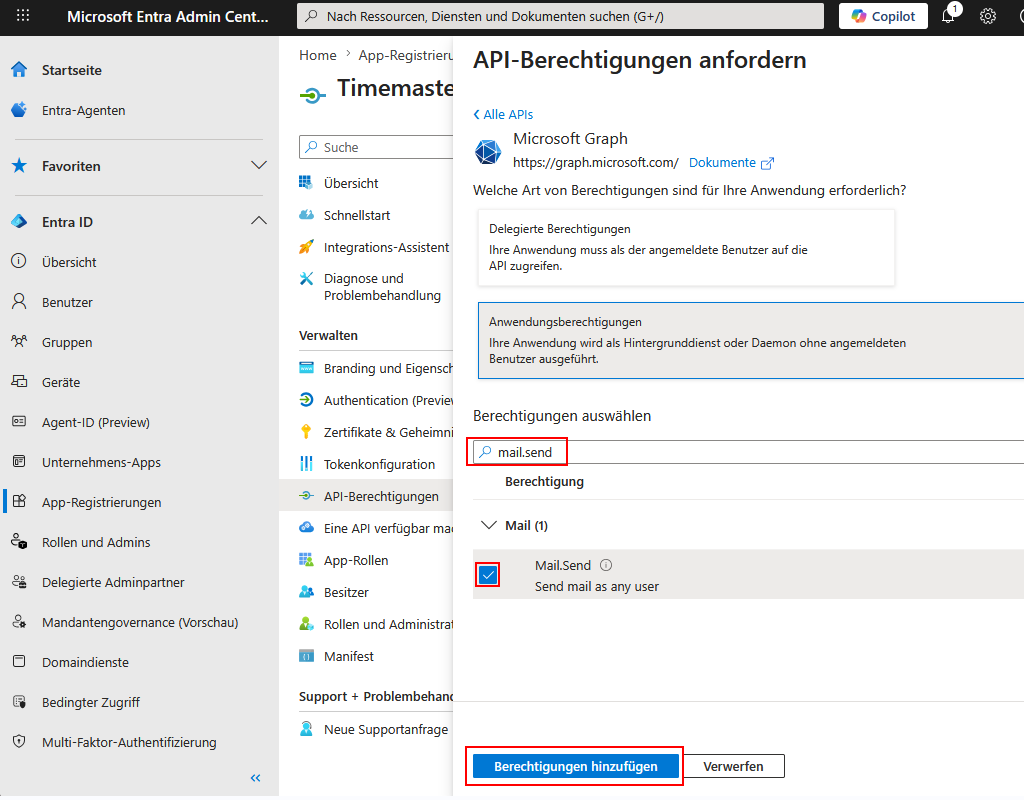Toggle the Mail.Send checkbox
This screenshot has height=800, width=1024.
coord(488,575)
